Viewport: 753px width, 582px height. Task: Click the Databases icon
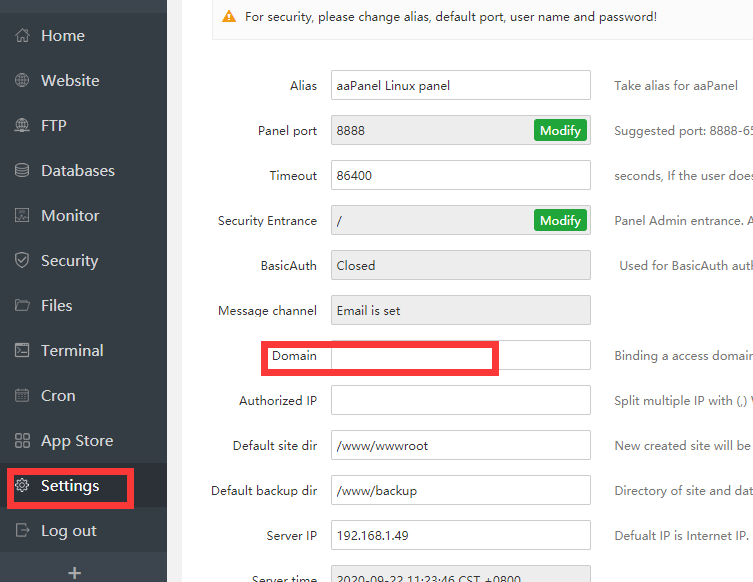[x=22, y=171]
